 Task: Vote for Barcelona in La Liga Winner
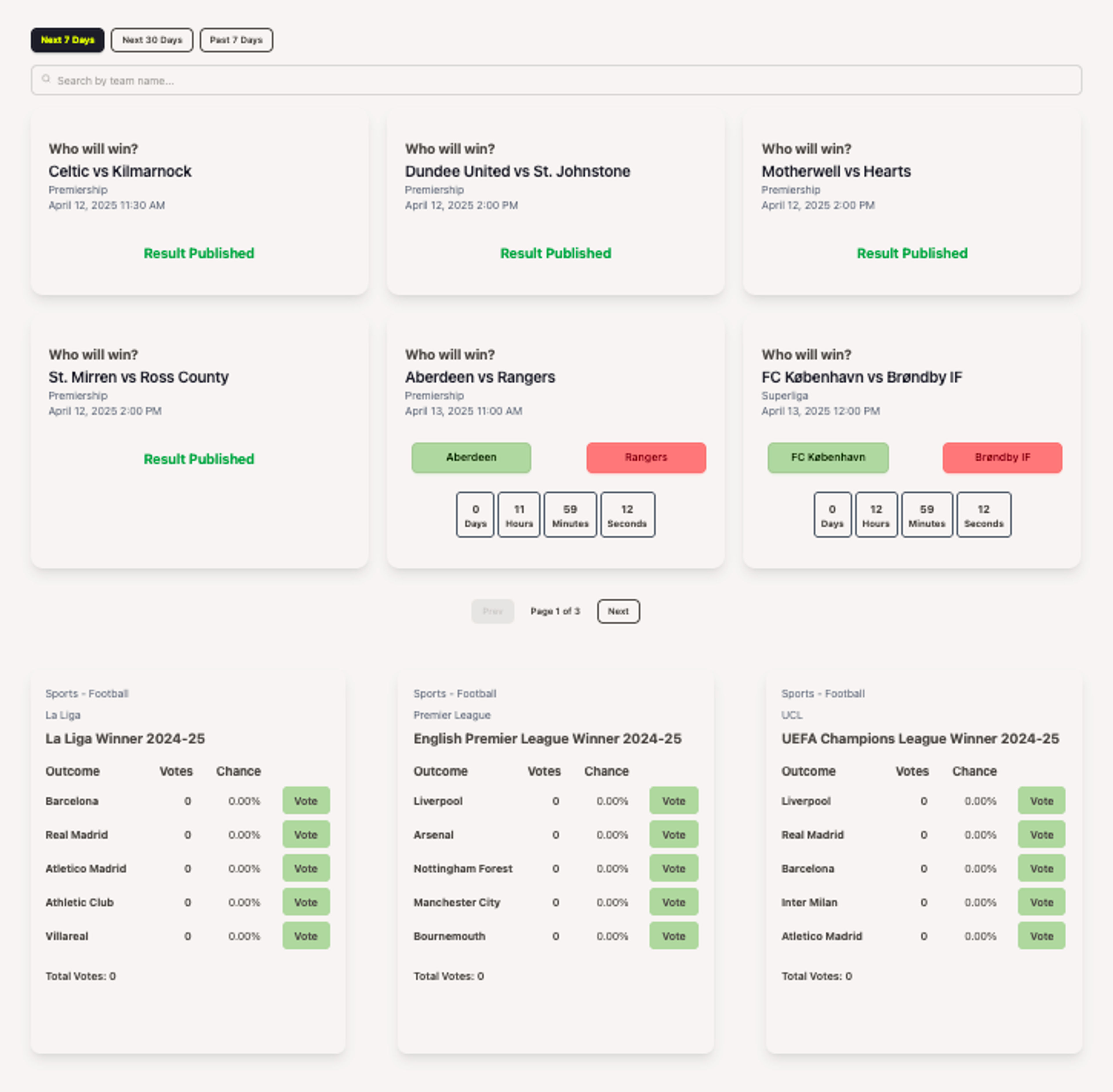tap(306, 801)
